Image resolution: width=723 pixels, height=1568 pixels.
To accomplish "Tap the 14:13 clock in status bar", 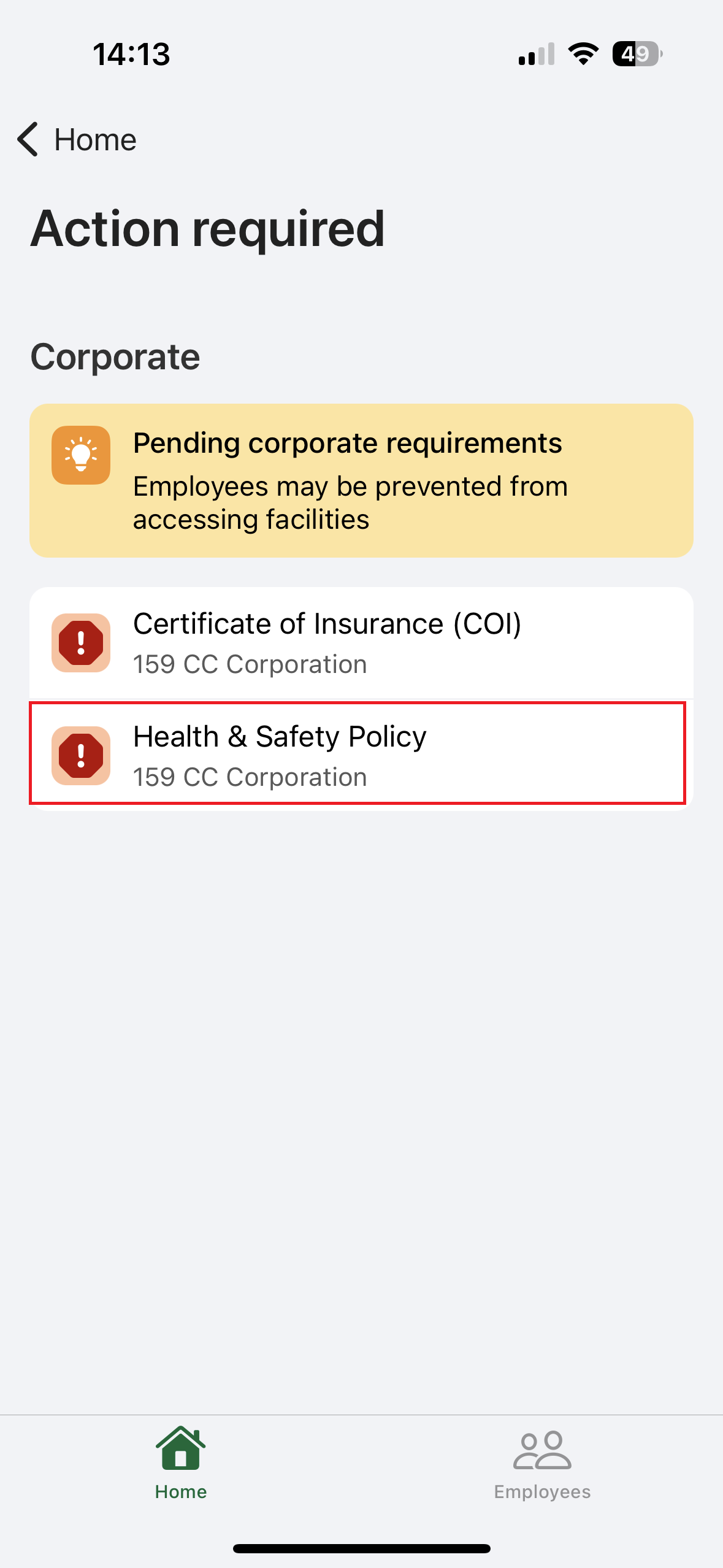I will pos(131,54).
